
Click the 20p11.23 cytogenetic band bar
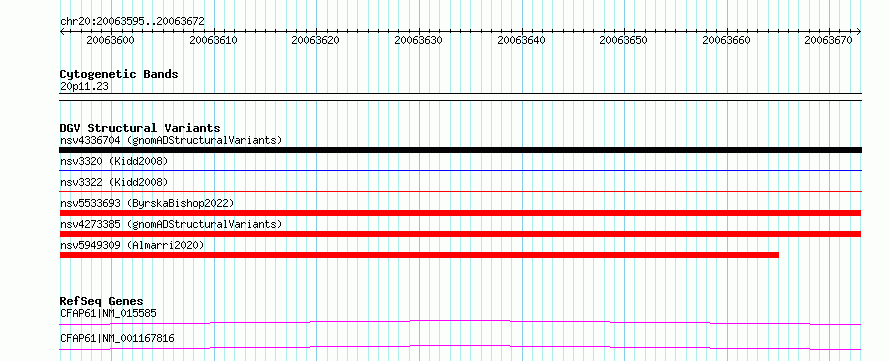(460, 96)
